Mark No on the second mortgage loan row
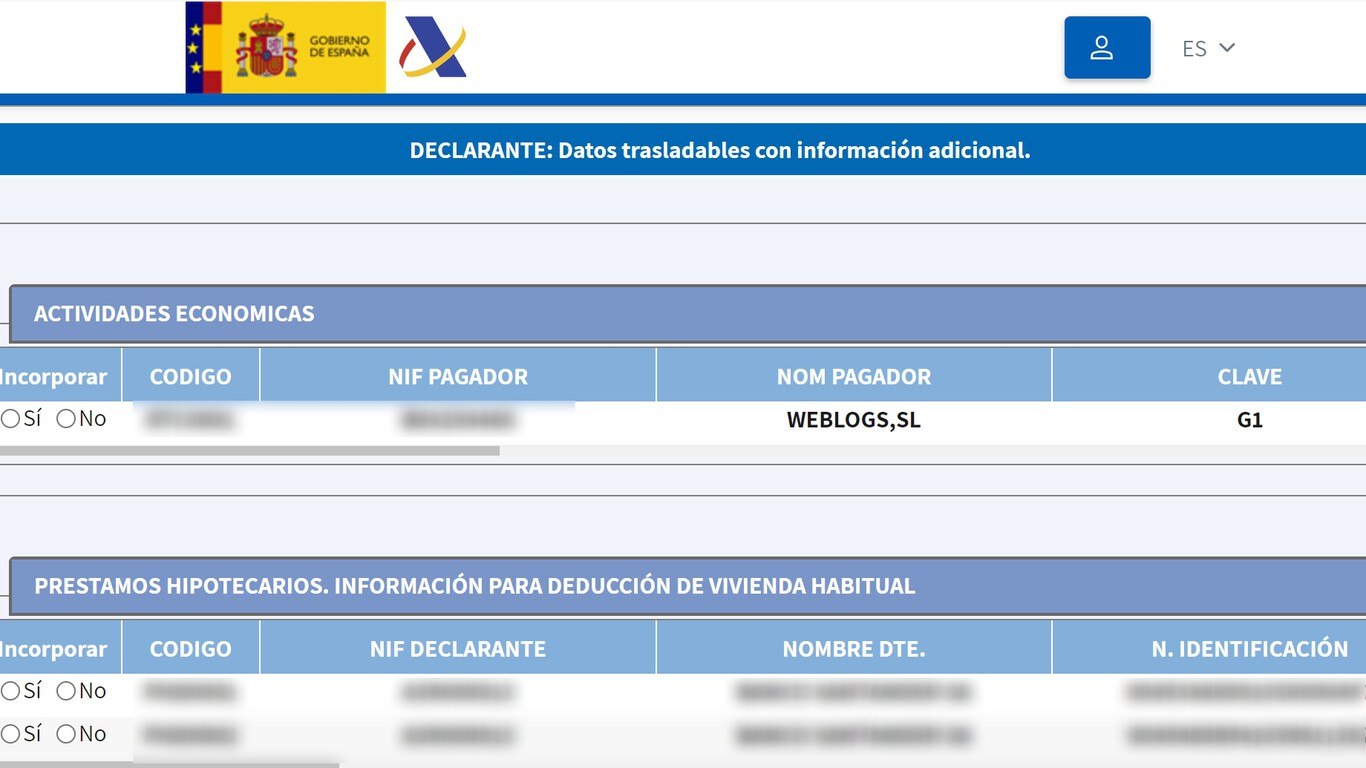 coord(66,734)
